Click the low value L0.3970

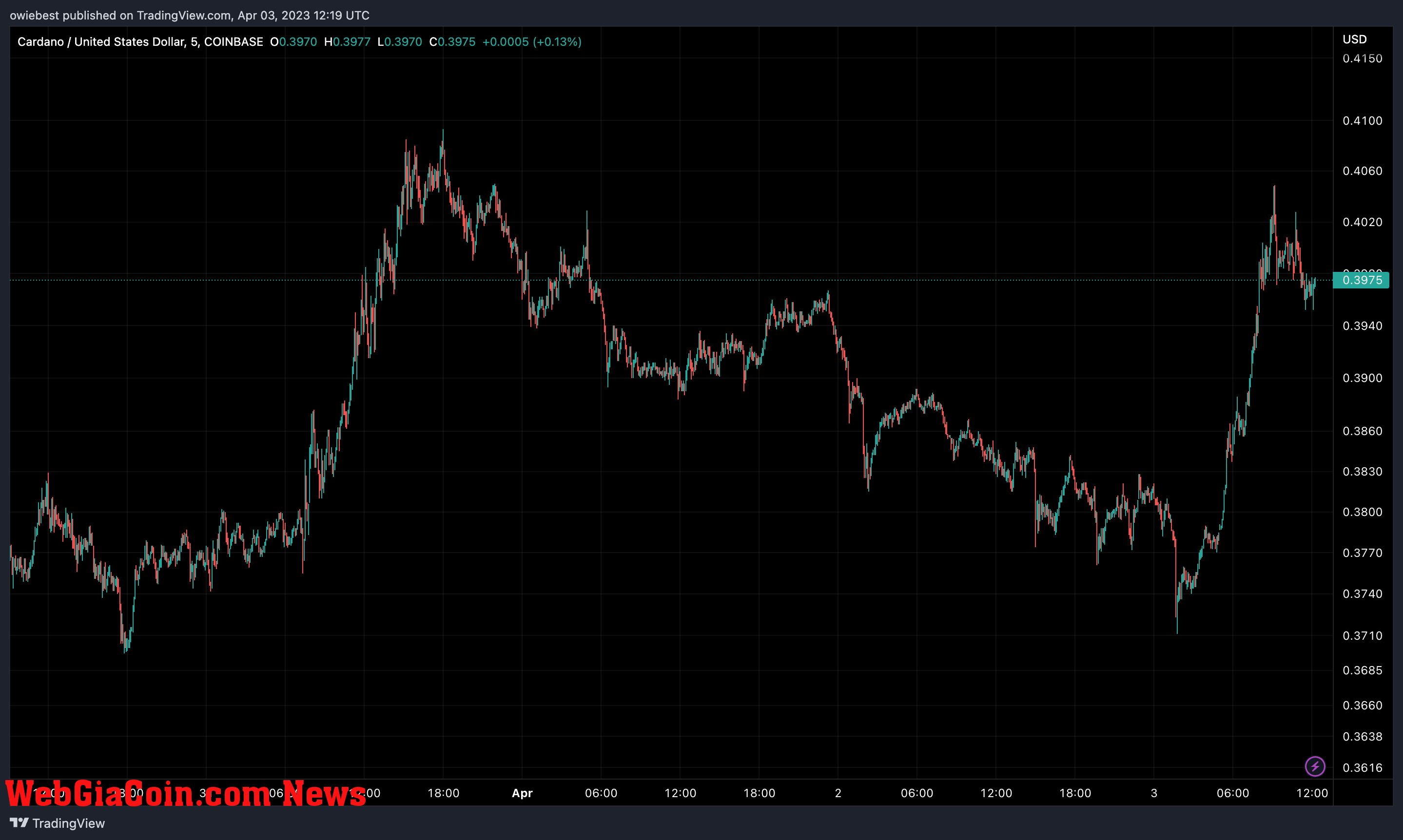click(x=400, y=42)
